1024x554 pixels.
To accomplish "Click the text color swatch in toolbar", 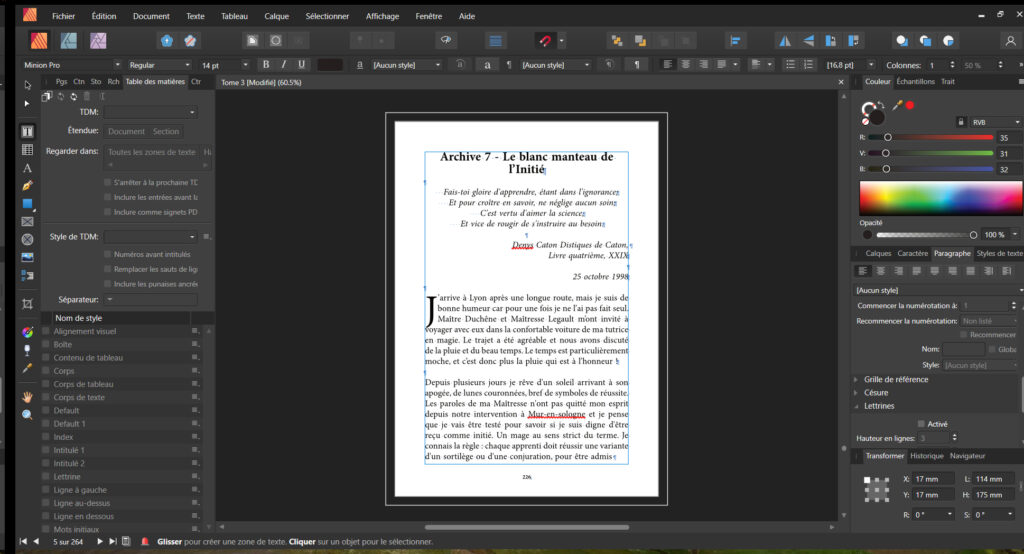I will point(330,65).
